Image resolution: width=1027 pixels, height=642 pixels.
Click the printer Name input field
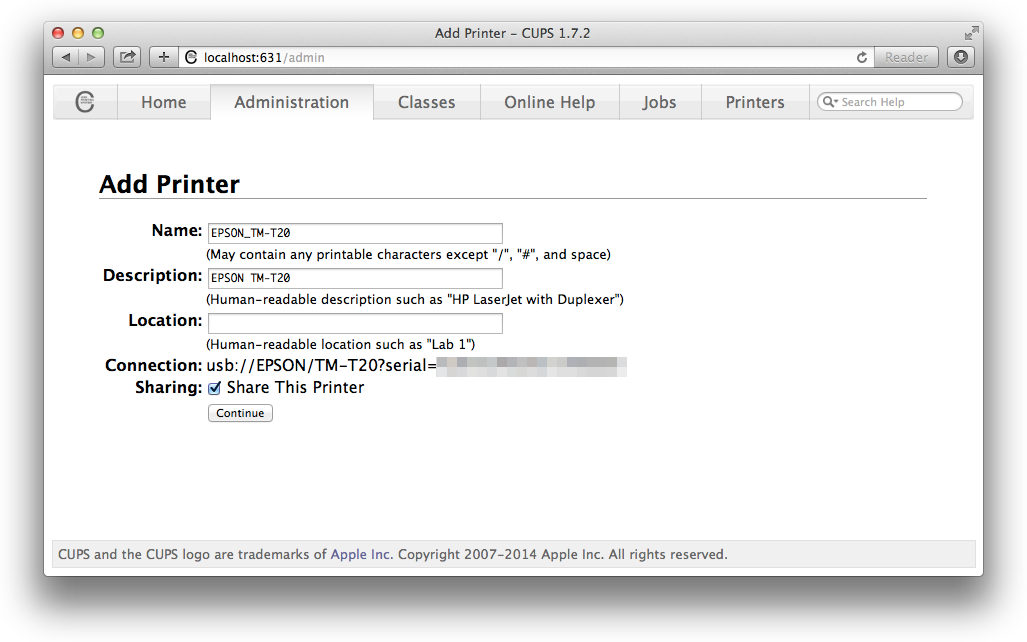355,233
